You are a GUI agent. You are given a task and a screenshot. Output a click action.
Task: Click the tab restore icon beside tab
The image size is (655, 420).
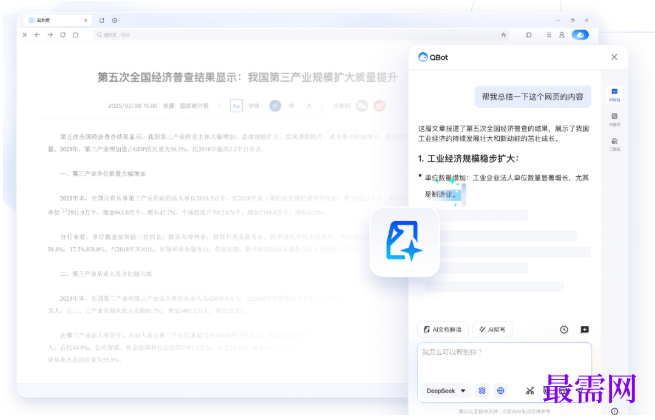[x=102, y=20]
